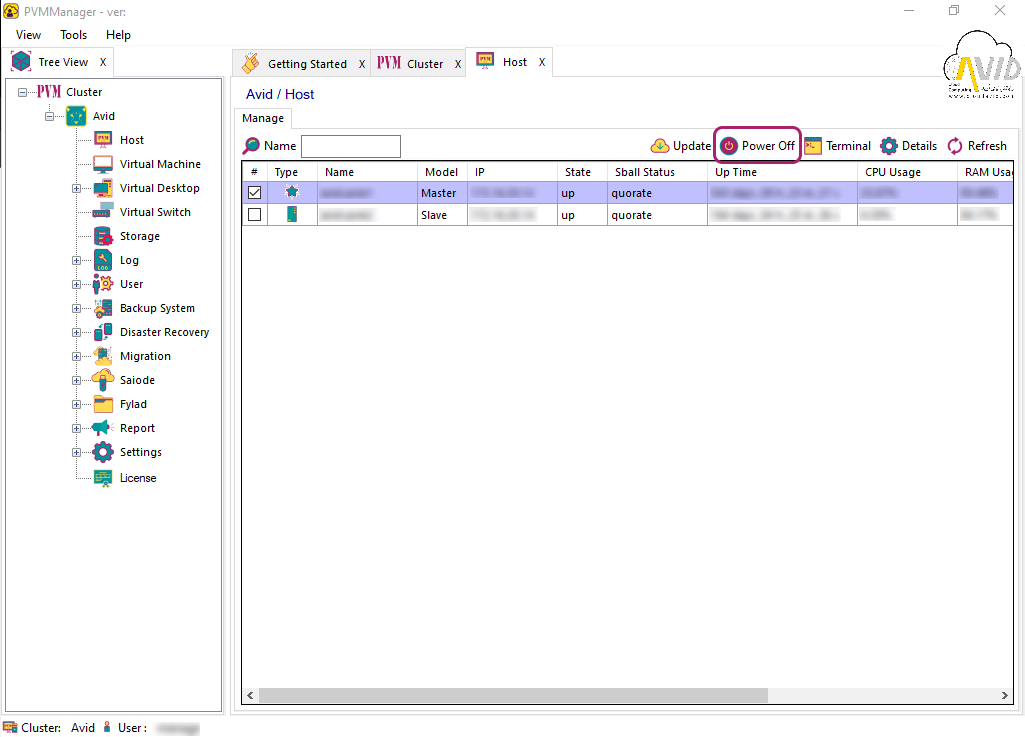The height and width of the screenshot is (737, 1025).
Task: Expand the Migration tree node
Action: tap(76, 356)
